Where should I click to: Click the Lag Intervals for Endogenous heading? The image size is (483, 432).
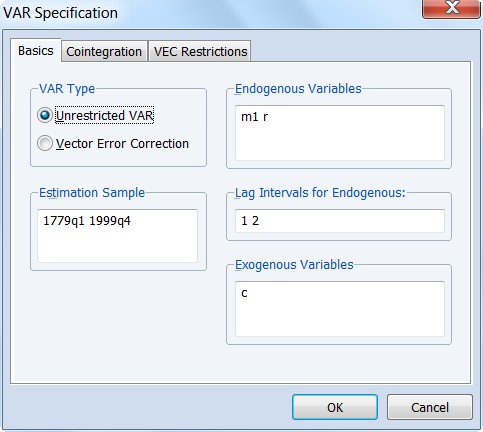point(320,193)
